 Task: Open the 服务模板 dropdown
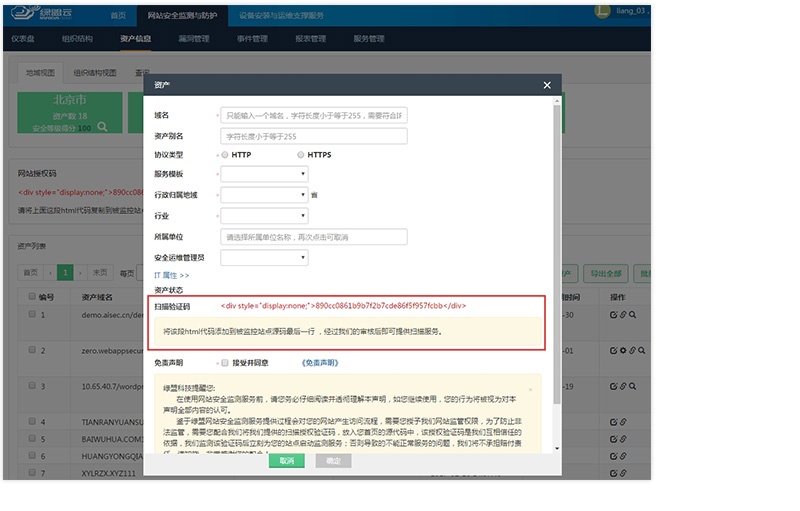[264, 174]
